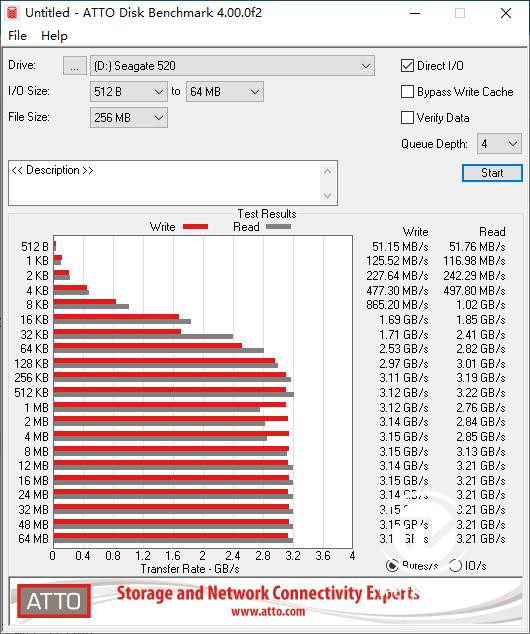Minimize the ATTO Disk Benchmark window
The height and width of the screenshot is (634, 530).
415,13
